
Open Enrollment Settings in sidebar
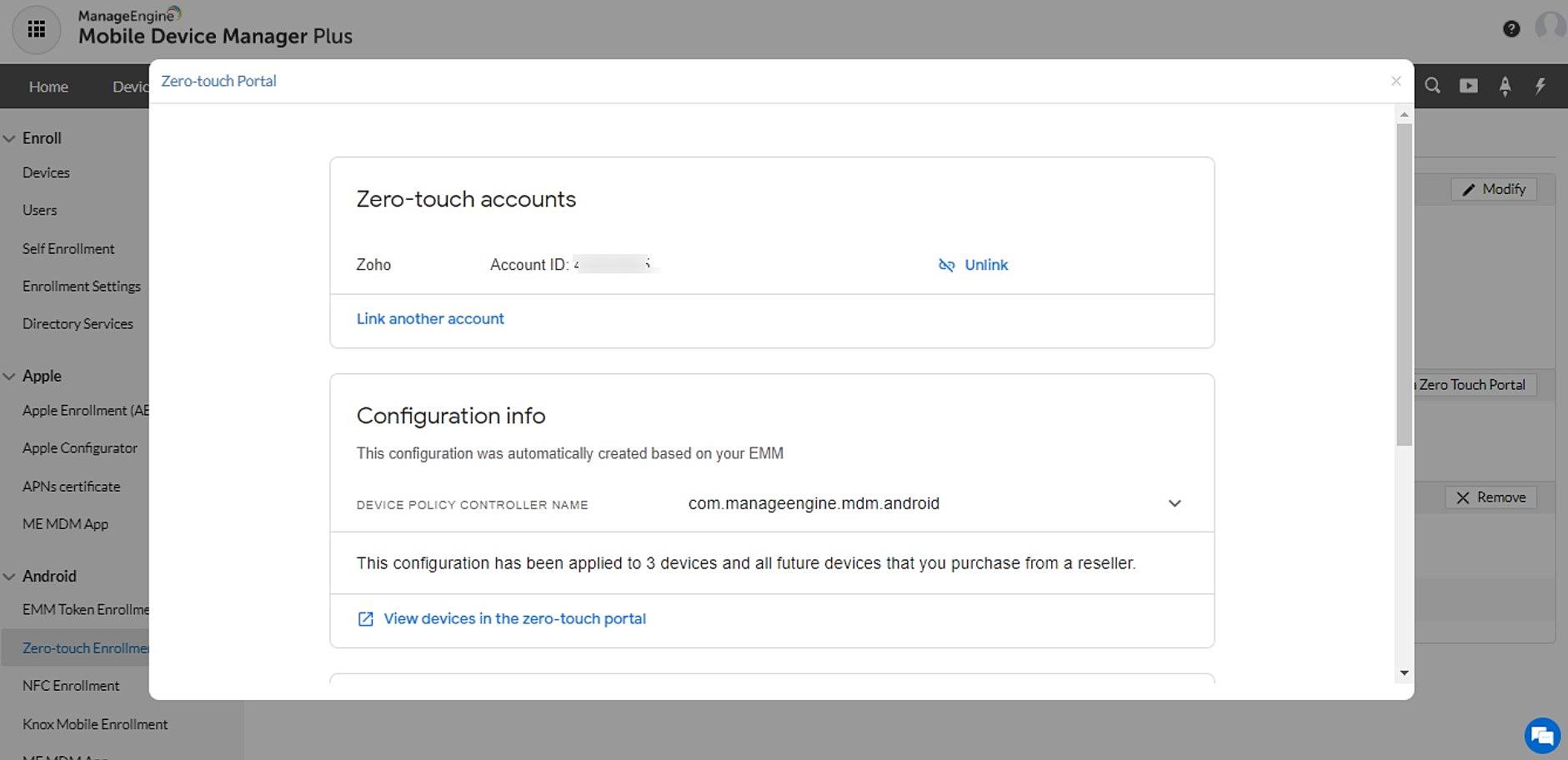pyautogui.click(x=82, y=286)
